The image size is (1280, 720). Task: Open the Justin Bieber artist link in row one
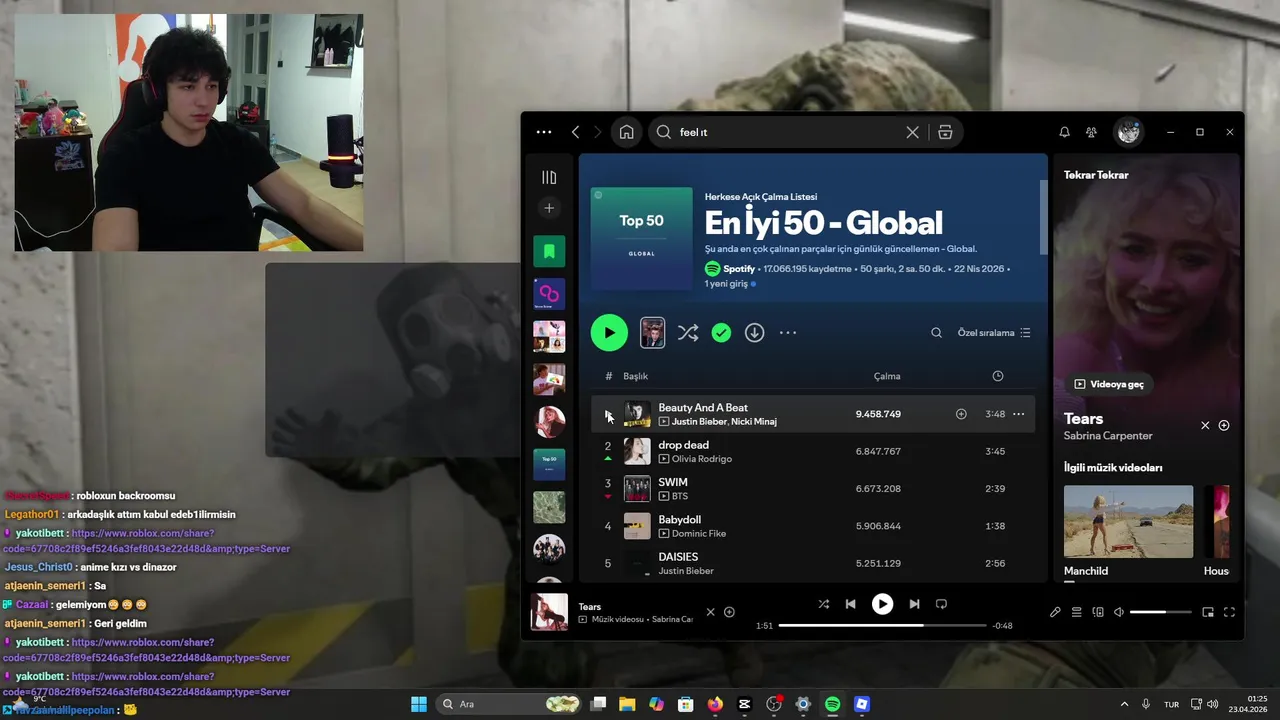pos(699,422)
